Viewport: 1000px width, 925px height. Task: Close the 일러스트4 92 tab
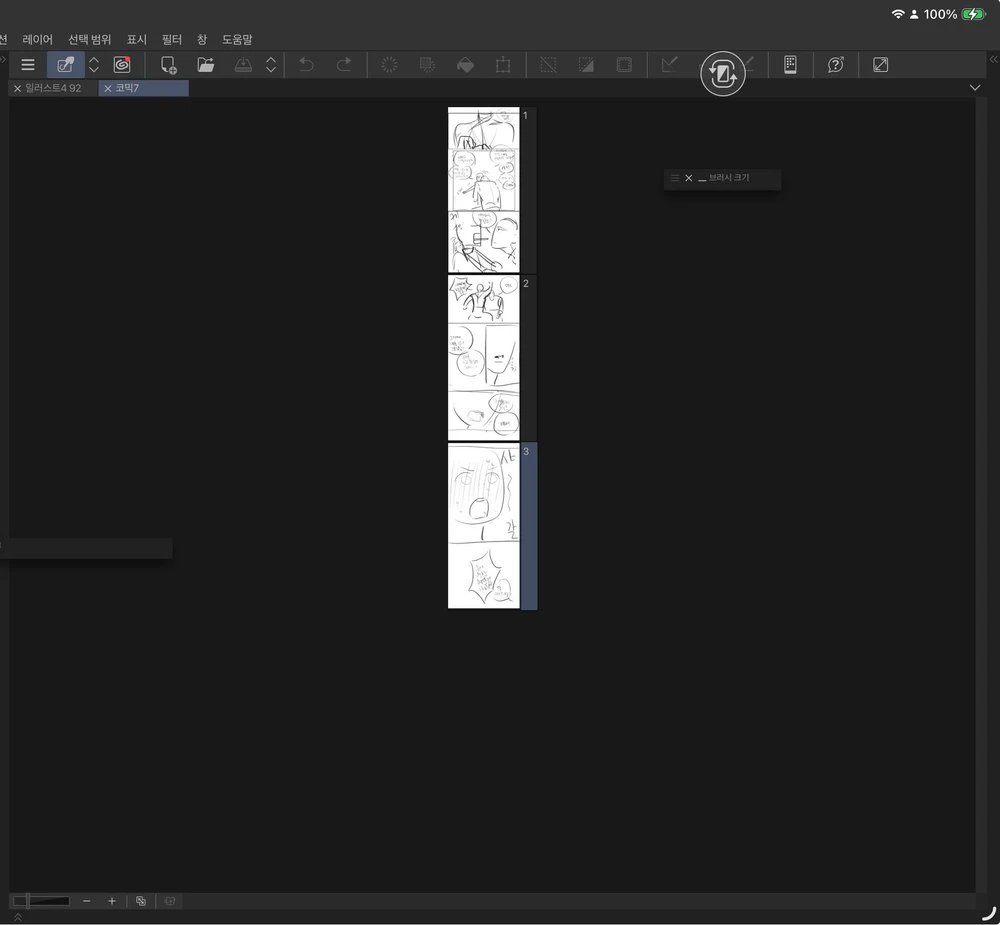click(17, 89)
